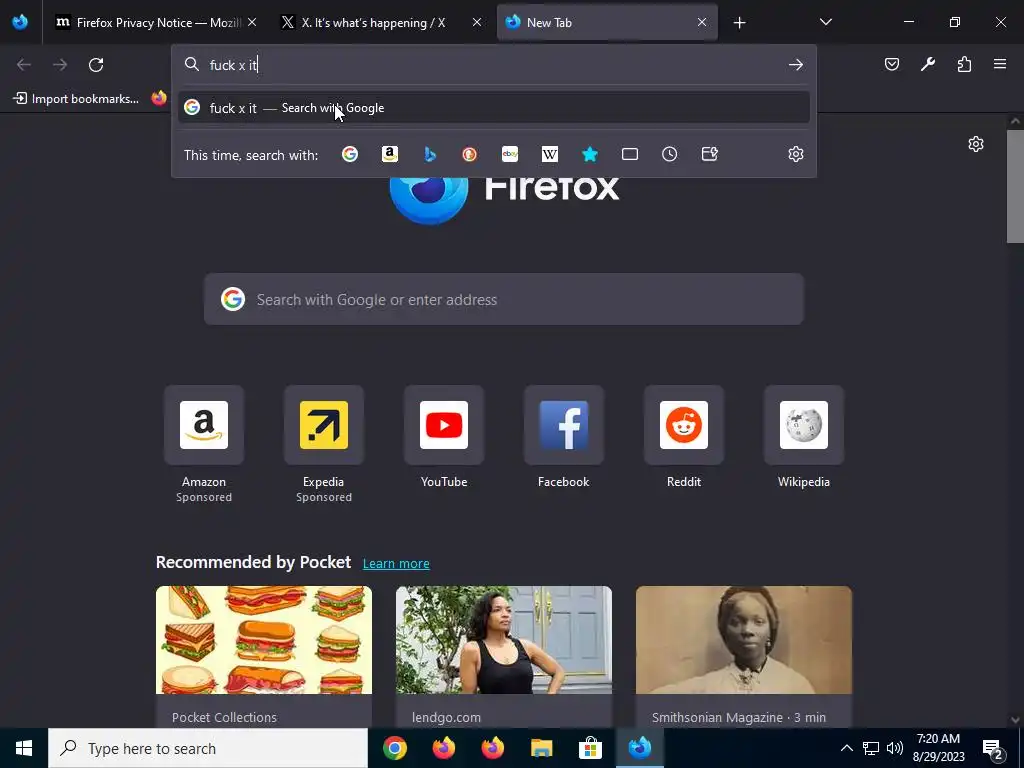Select 'fuck x it — Search with Google' suggestion
The height and width of the screenshot is (768, 1024).
pyautogui.click(x=494, y=108)
